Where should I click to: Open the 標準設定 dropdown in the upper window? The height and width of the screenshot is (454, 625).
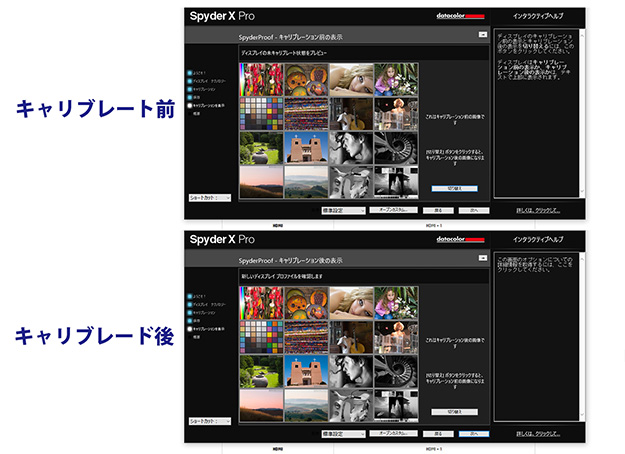(x=344, y=210)
